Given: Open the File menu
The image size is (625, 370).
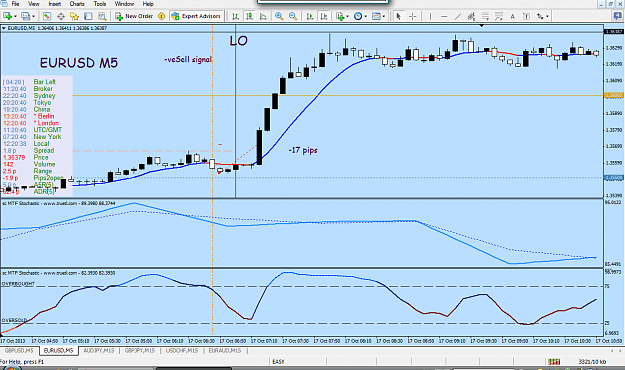Looking at the screenshot, I should coord(16,4).
